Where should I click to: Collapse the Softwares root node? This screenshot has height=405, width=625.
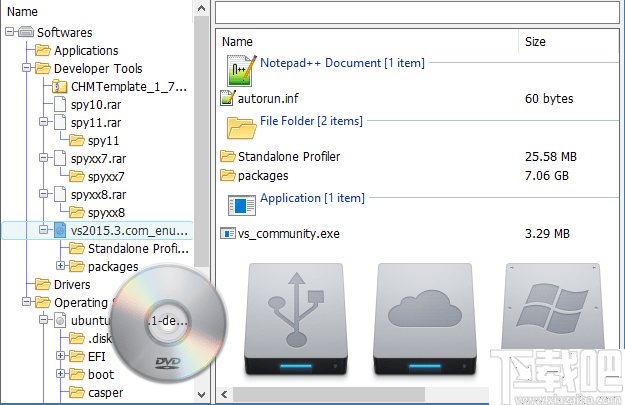click(10, 31)
